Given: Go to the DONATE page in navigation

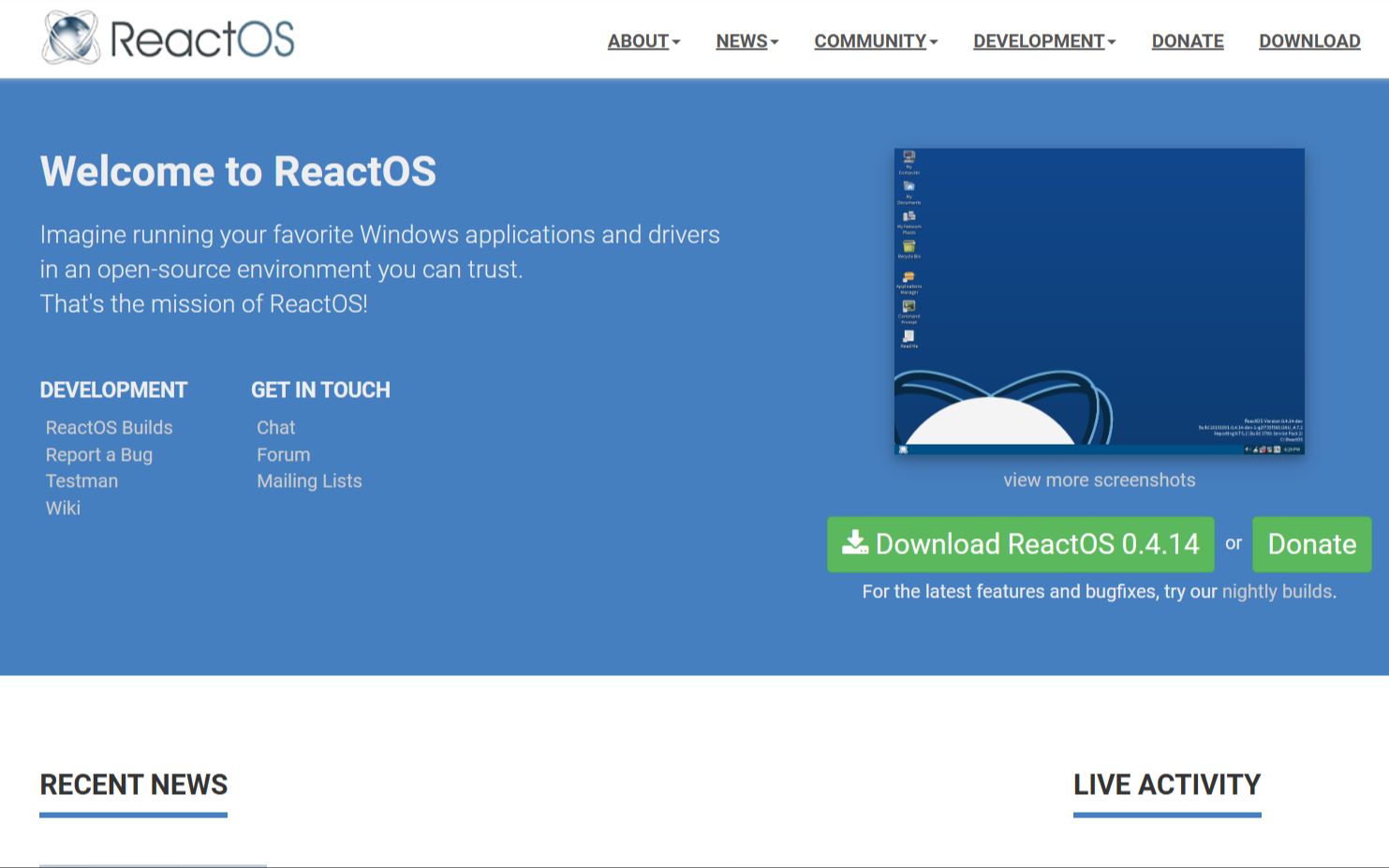Looking at the screenshot, I should (1188, 41).
